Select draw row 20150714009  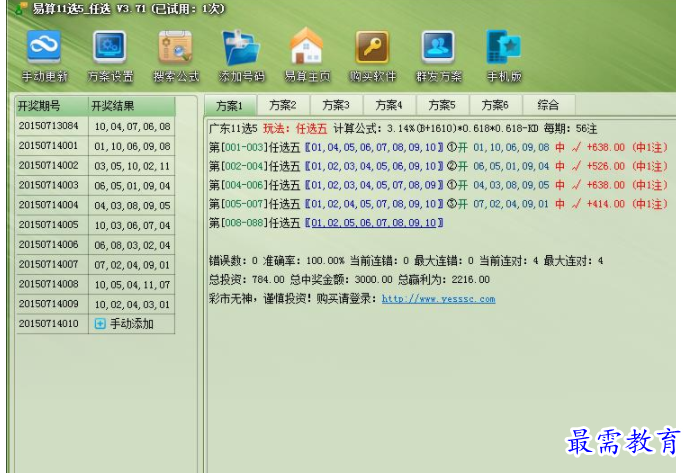pyautogui.click(x=95, y=304)
